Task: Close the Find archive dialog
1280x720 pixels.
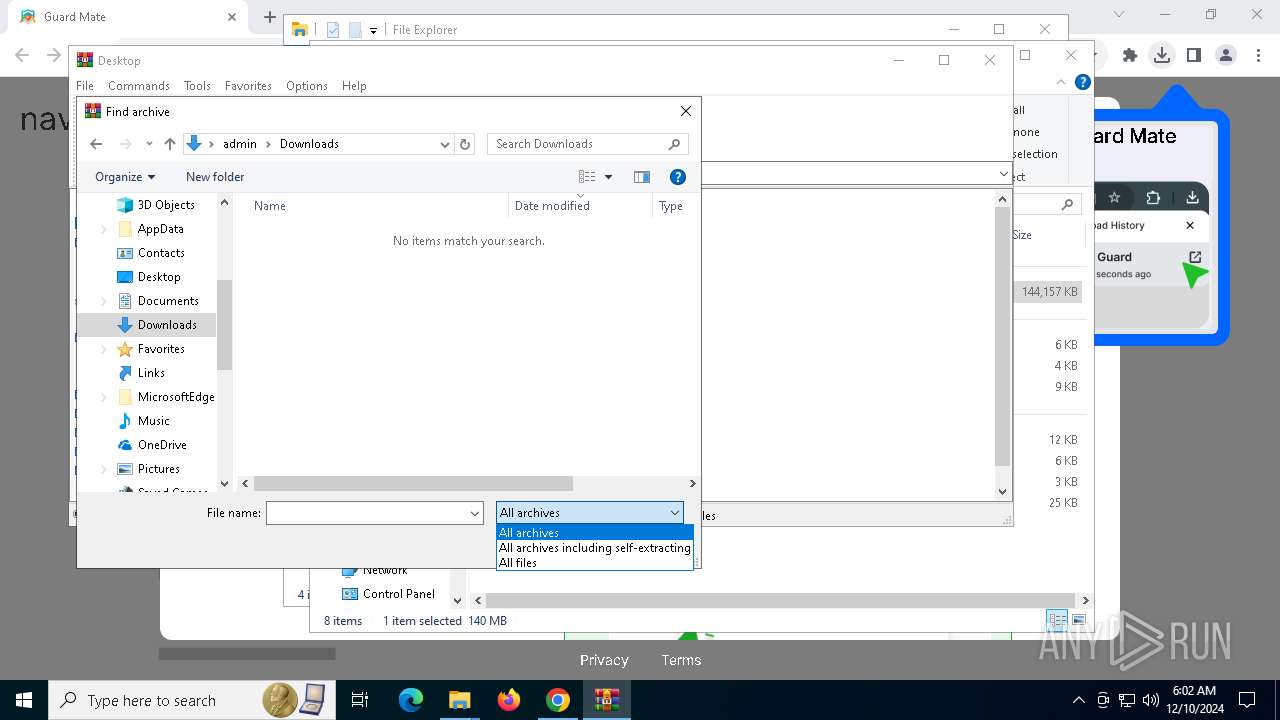Action: (685, 111)
